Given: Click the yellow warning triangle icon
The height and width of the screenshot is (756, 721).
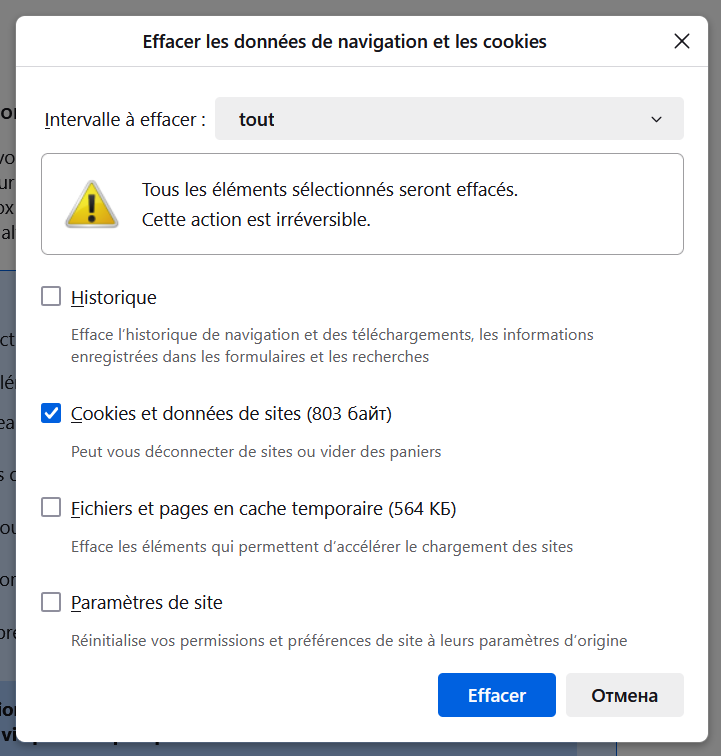Looking at the screenshot, I should coord(92,204).
